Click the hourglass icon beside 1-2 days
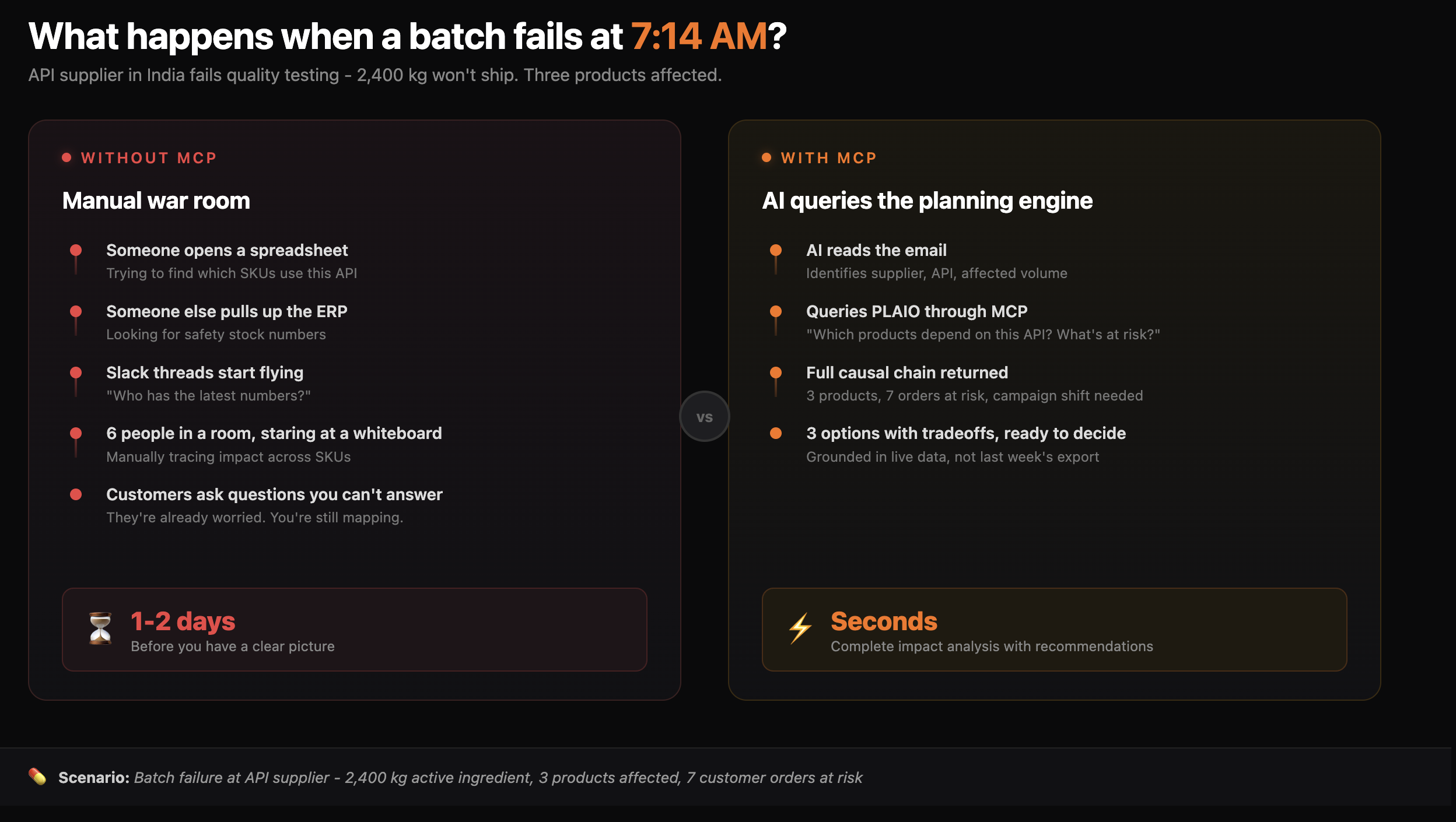Screen dimensions: 1456x822 (100, 628)
